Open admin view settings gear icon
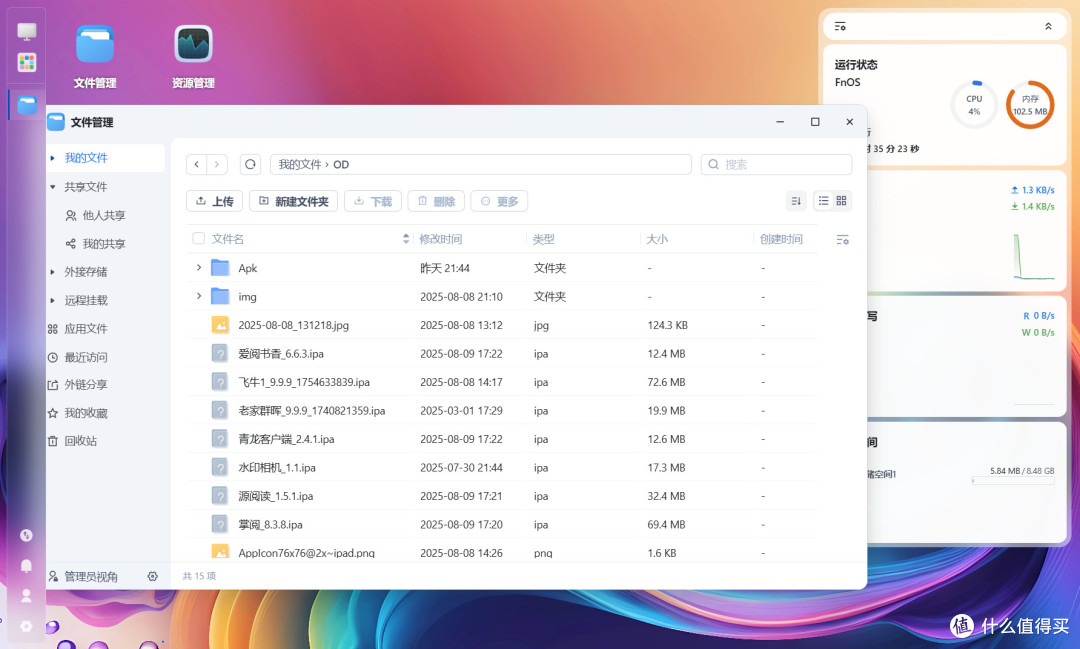Viewport: 1080px width, 649px height. click(152, 576)
